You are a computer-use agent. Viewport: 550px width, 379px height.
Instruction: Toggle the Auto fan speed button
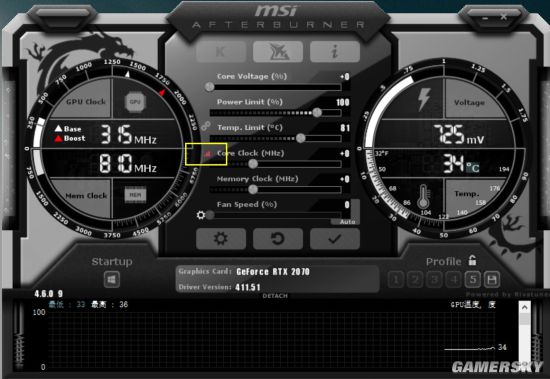(x=348, y=222)
